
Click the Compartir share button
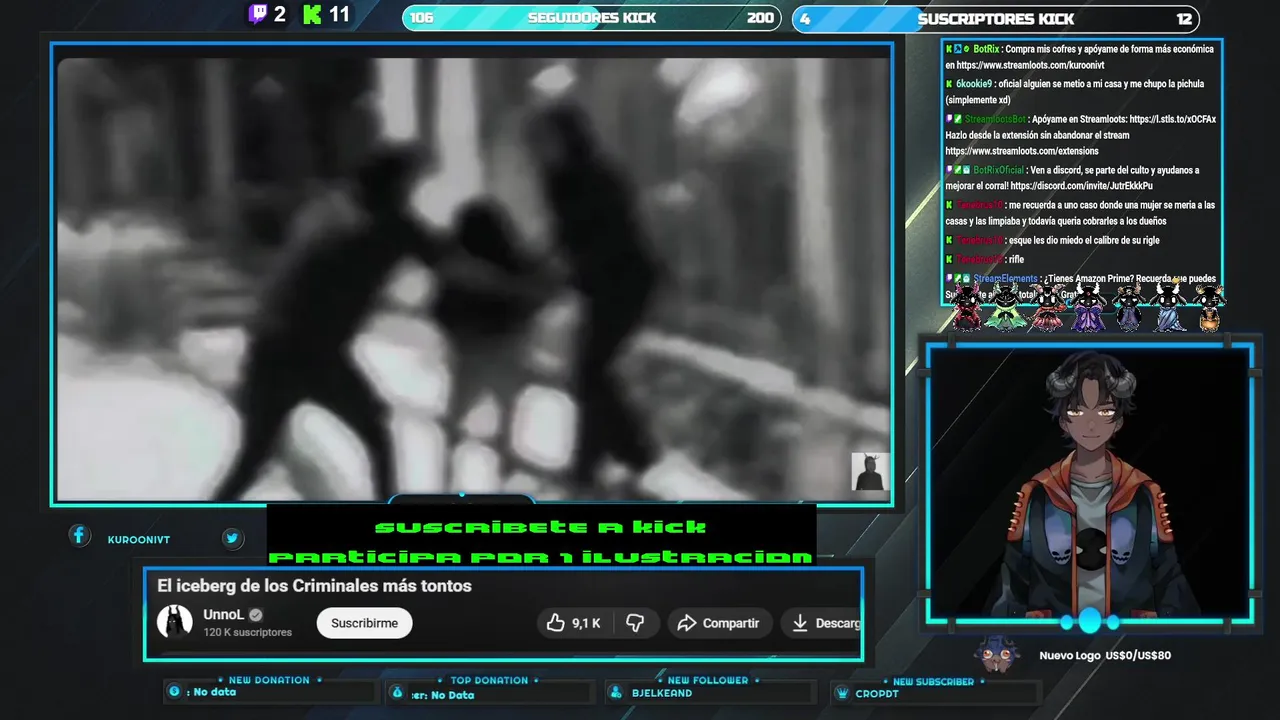point(720,623)
